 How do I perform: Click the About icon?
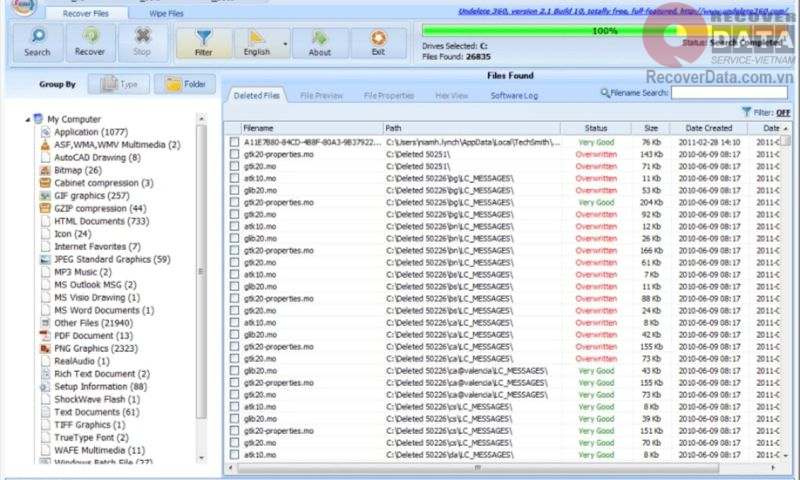coord(320,43)
